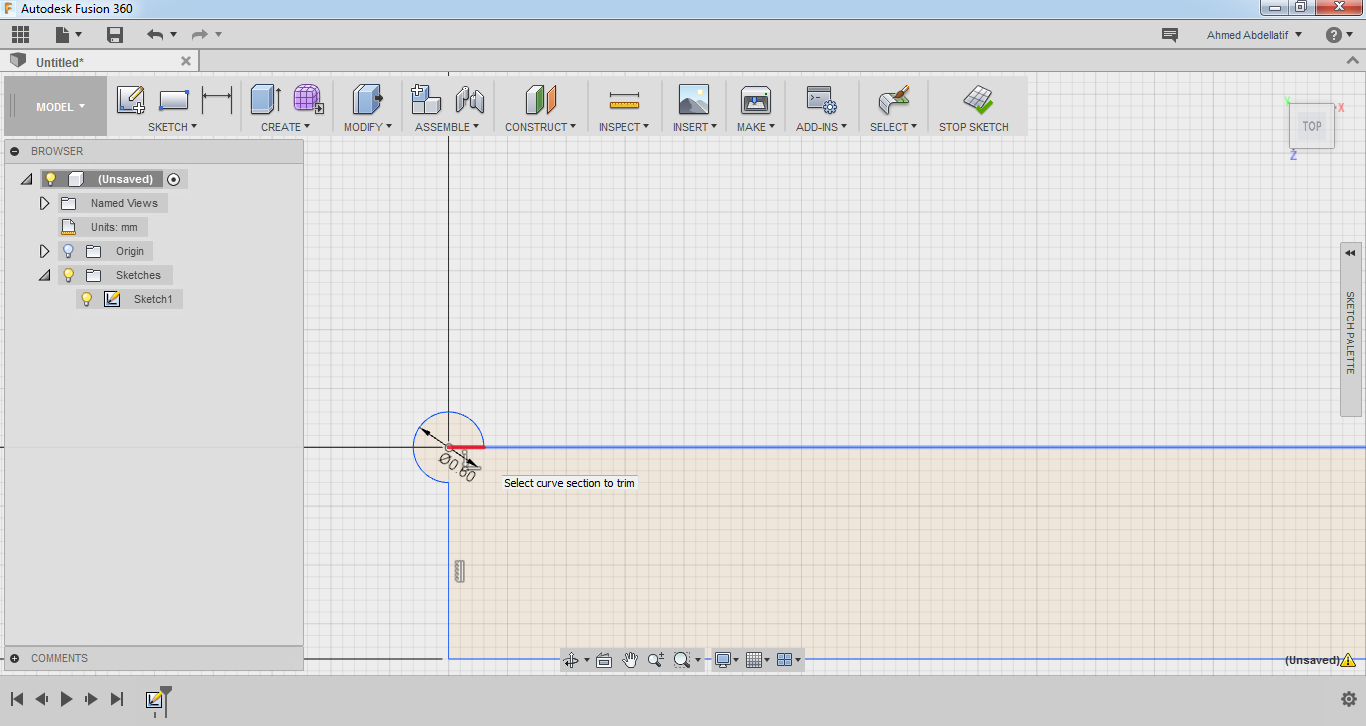Click the Save disk icon
This screenshot has width=1366, height=726.
point(115,35)
